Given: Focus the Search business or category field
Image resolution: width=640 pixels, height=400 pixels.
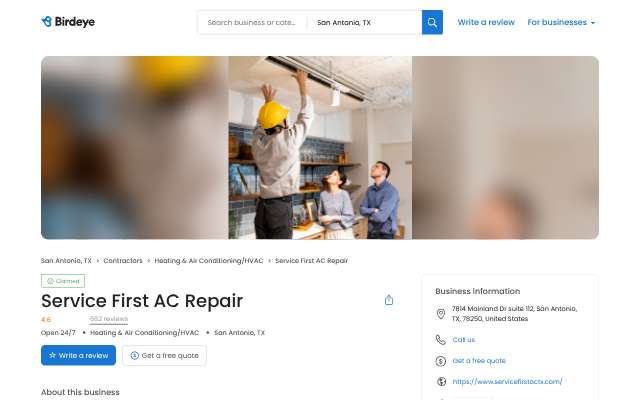Looking at the screenshot, I should 252,22.
